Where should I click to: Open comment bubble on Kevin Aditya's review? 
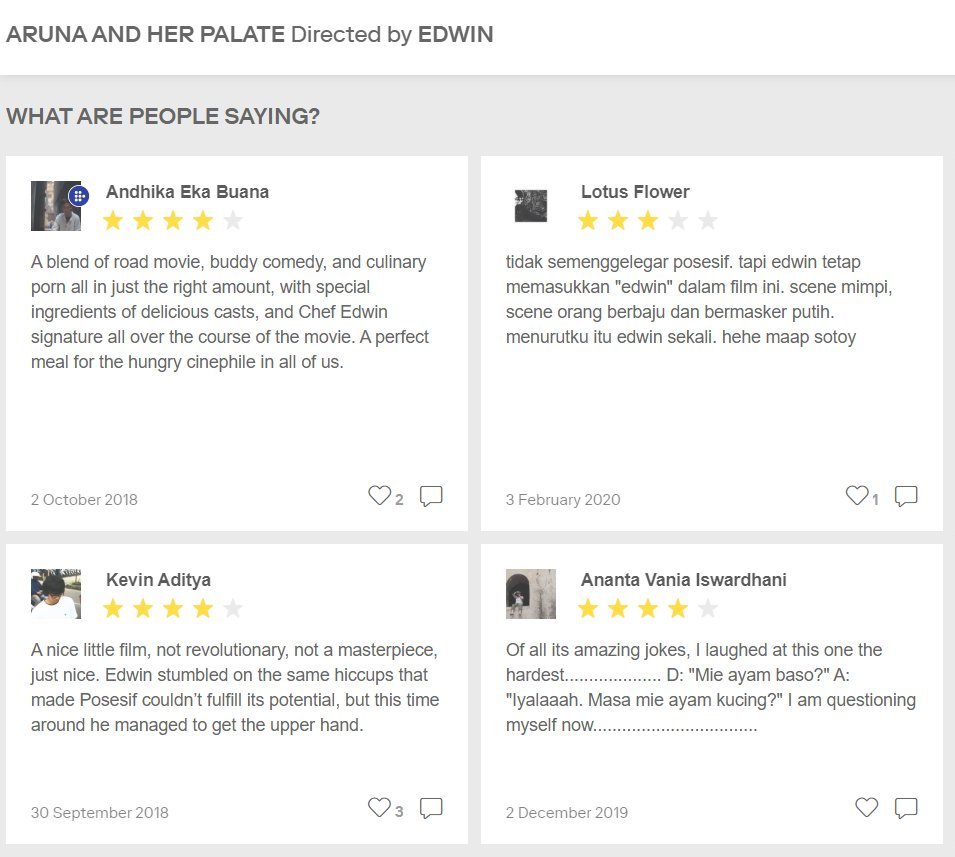[x=431, y=808]
